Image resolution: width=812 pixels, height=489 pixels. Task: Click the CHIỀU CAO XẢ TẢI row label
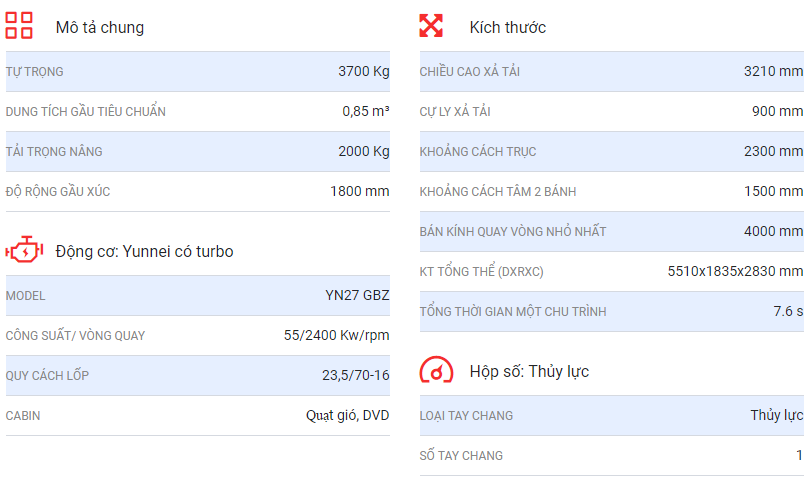coord(470,71)
